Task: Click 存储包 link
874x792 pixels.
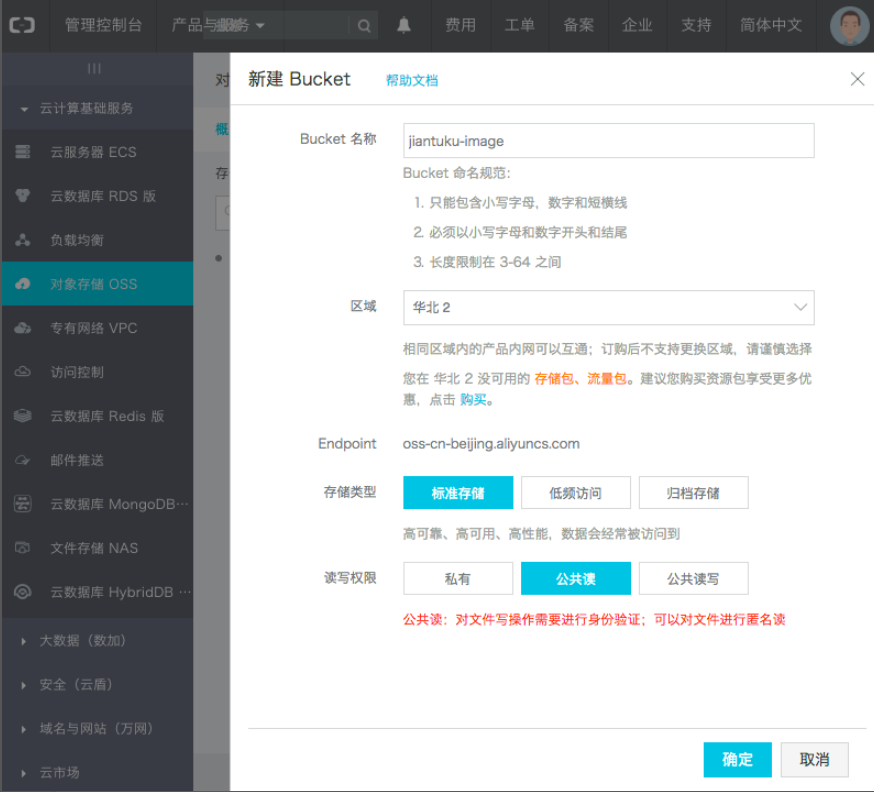Action: pos(554,379)
